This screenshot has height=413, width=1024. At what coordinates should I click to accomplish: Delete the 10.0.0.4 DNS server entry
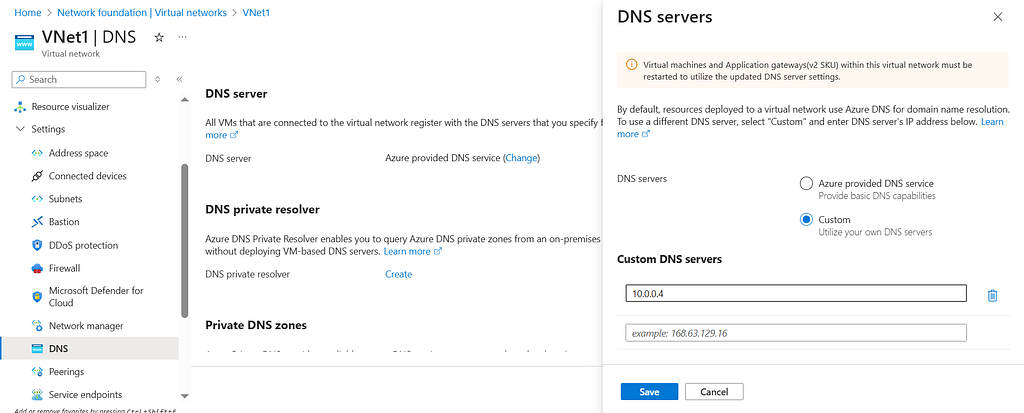[x=992, y=295]
